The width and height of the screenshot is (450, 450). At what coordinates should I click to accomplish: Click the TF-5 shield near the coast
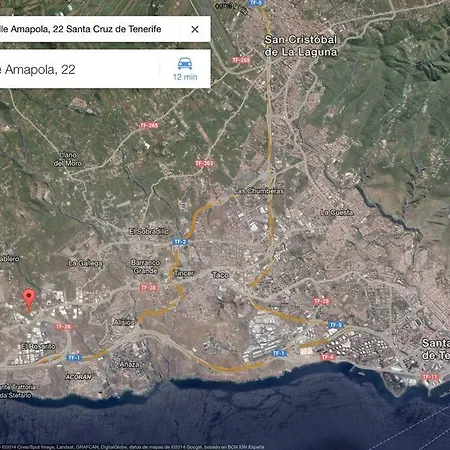(335, 325)
